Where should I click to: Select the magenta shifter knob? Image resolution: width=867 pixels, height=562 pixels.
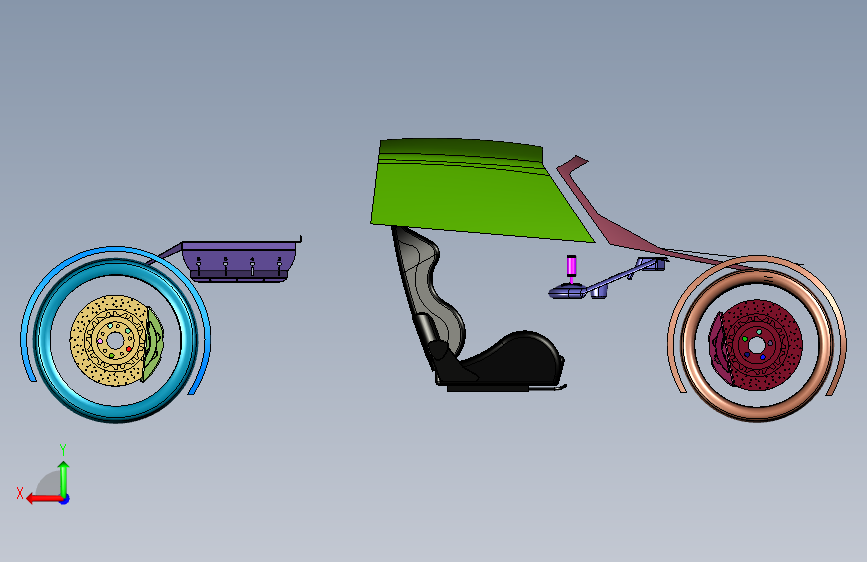(571, 266)
